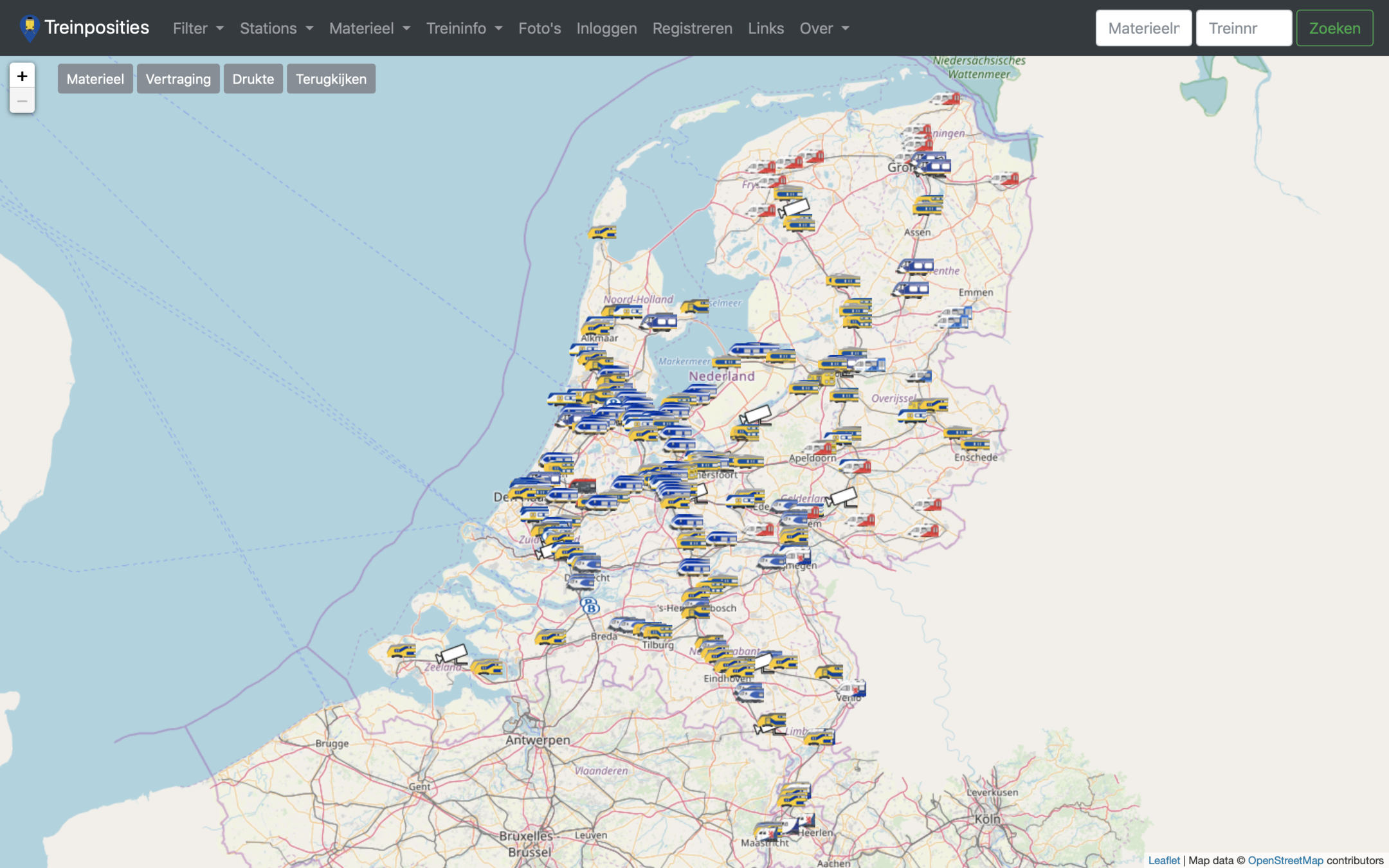Image resolution: width=1389 pixels, height=868 pixels.
Task: Toggle the Drukte crowding overlay
Action: coord(253,79)
